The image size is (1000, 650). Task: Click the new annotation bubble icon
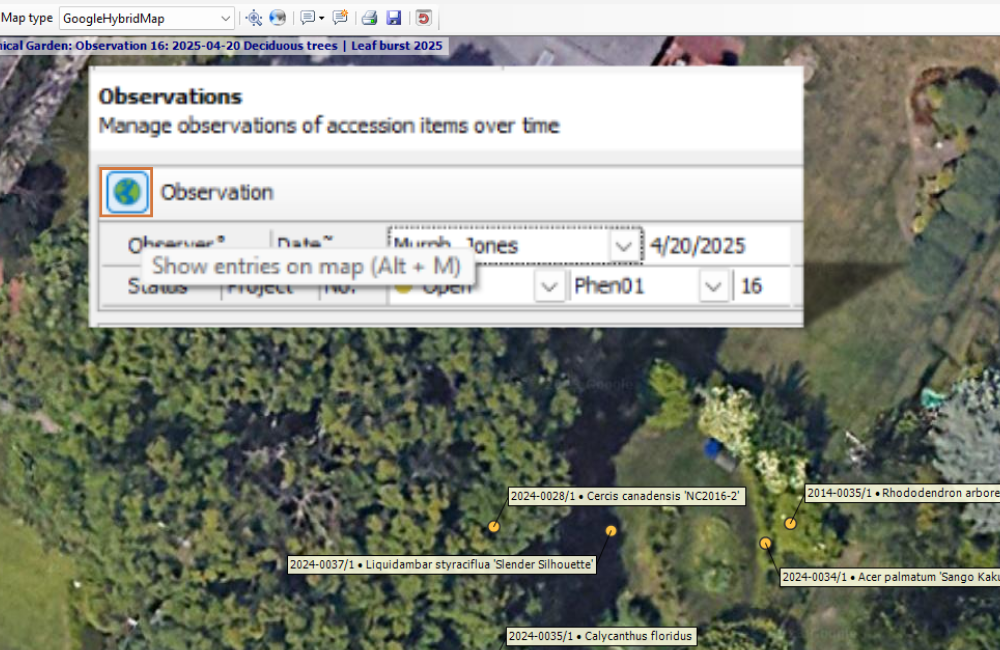tap(340, 18)
